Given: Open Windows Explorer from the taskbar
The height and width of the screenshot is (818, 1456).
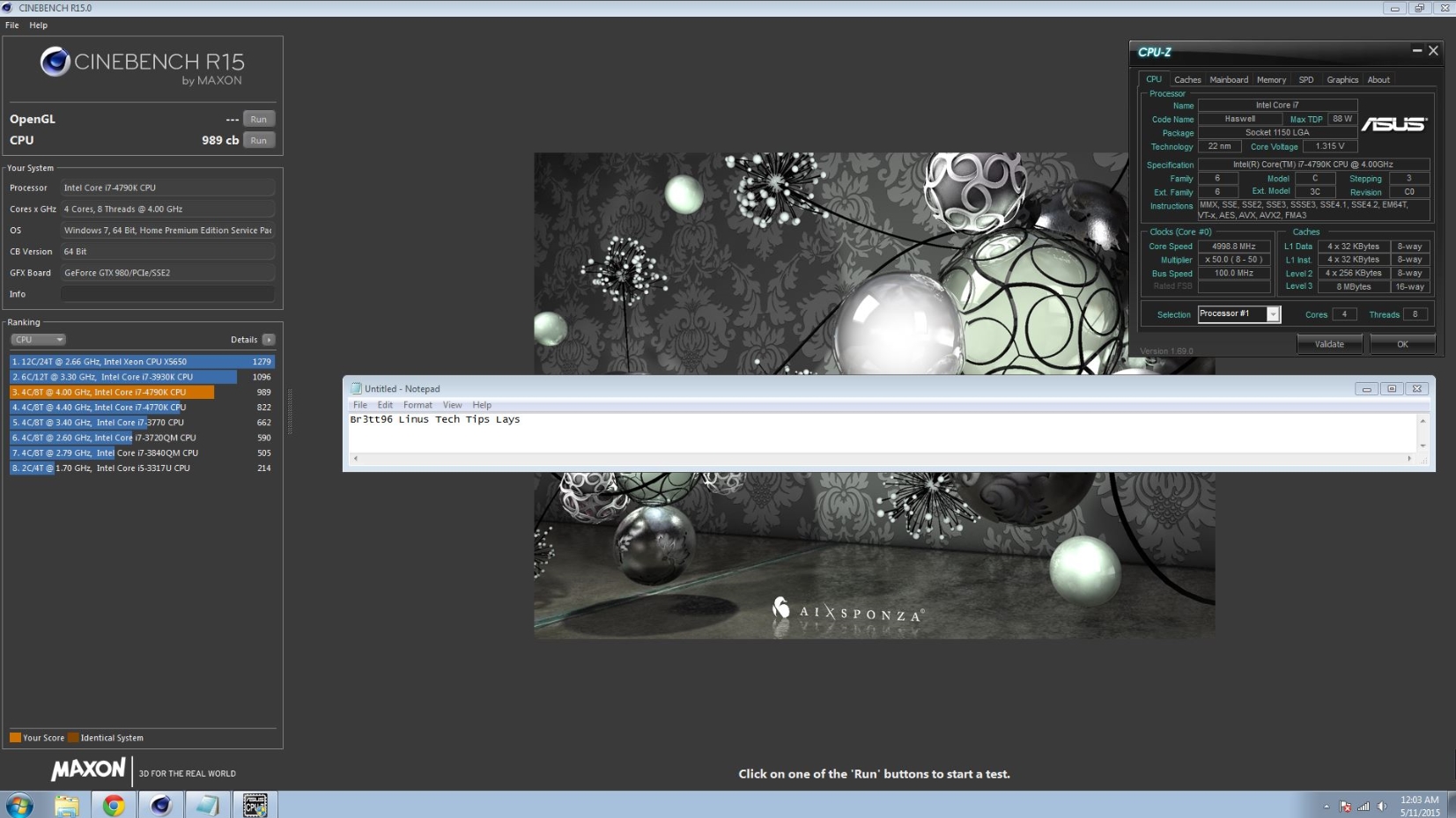Looking at the screenshot, I should [67, 805].
